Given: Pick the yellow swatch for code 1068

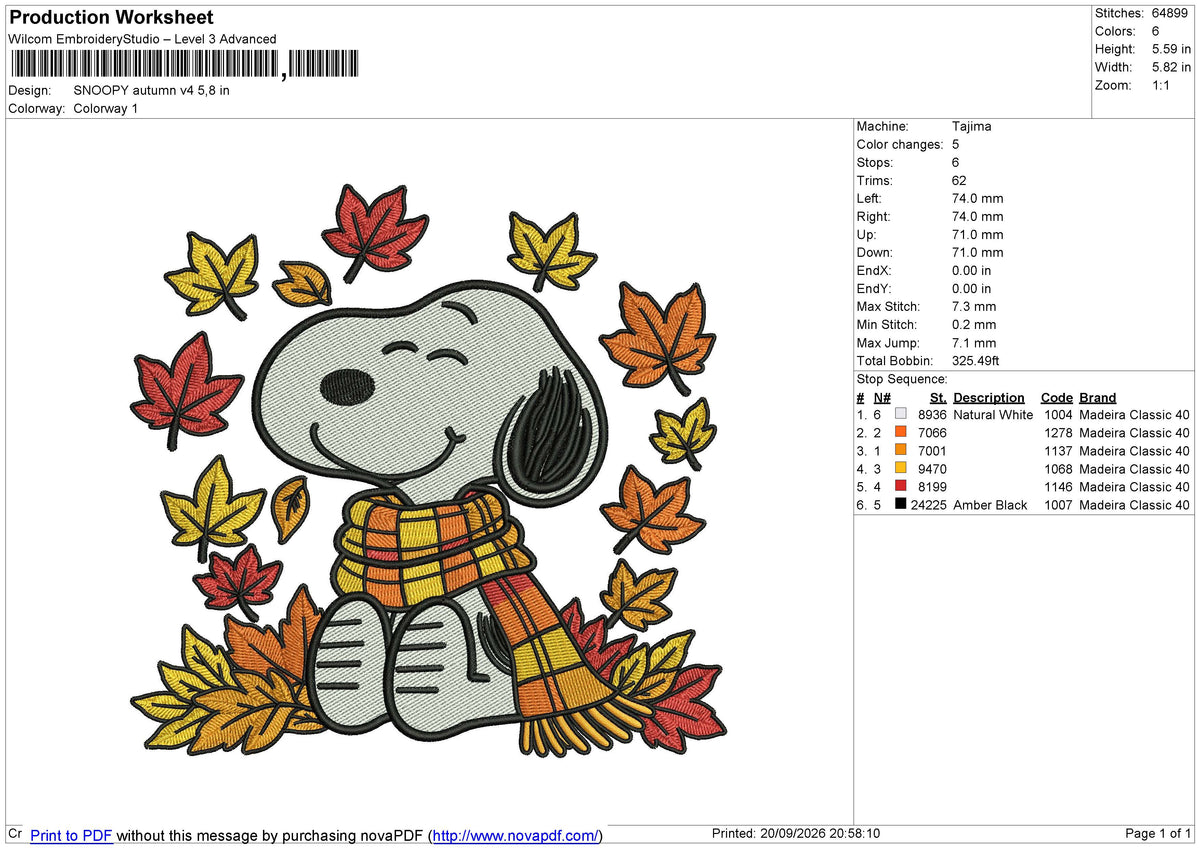Looking at the screenshot, I should (901, 468).
